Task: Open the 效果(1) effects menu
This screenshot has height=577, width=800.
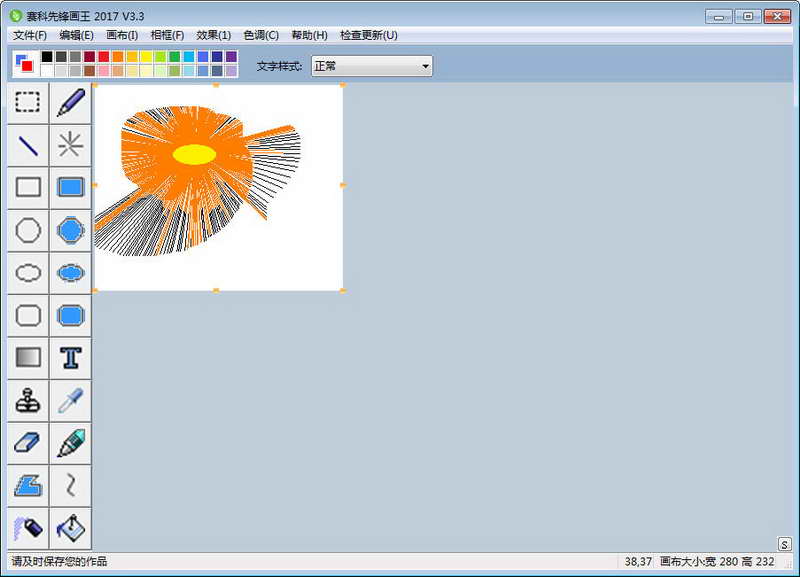Action: point(213,35)
